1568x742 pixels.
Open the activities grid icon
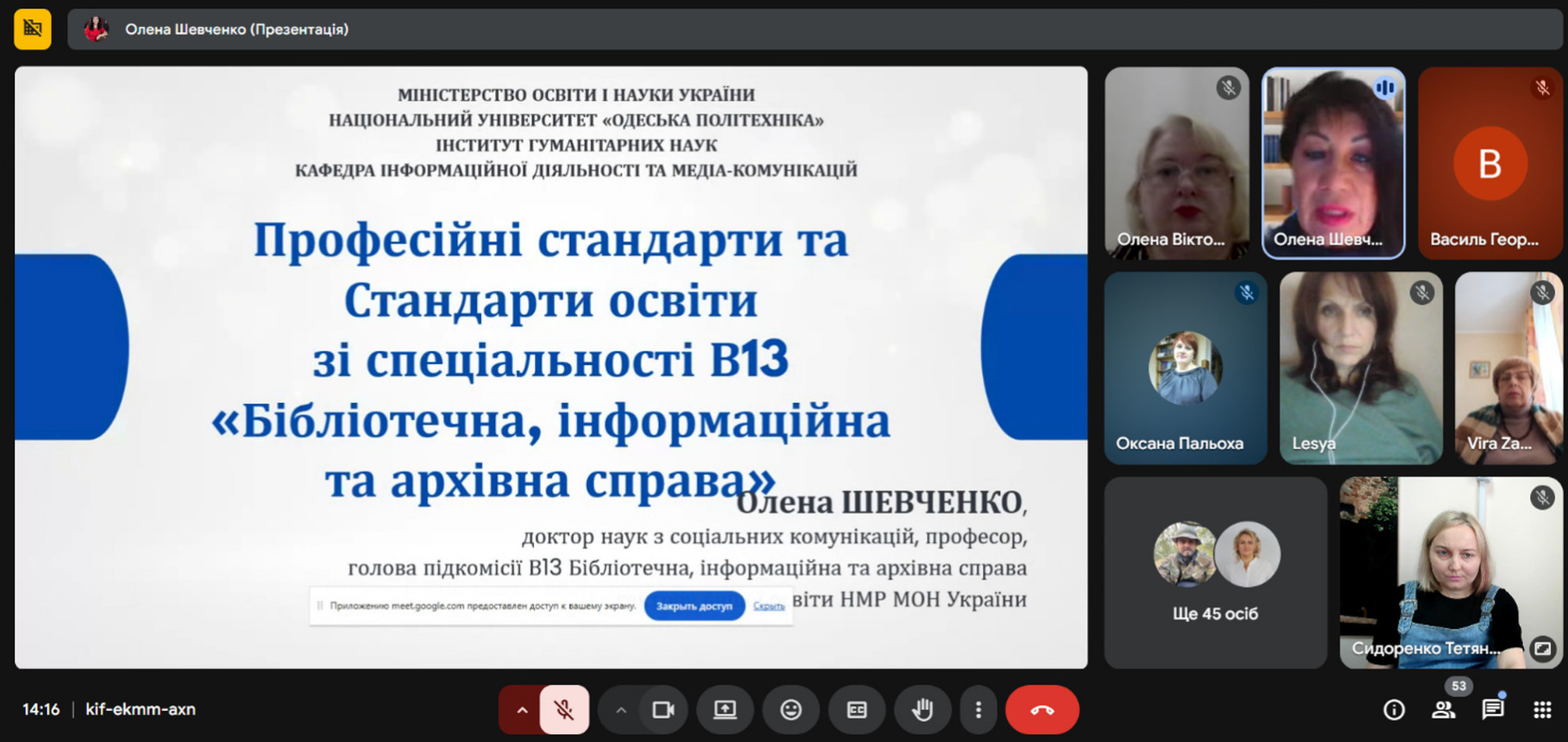[x=1542, y=710]
